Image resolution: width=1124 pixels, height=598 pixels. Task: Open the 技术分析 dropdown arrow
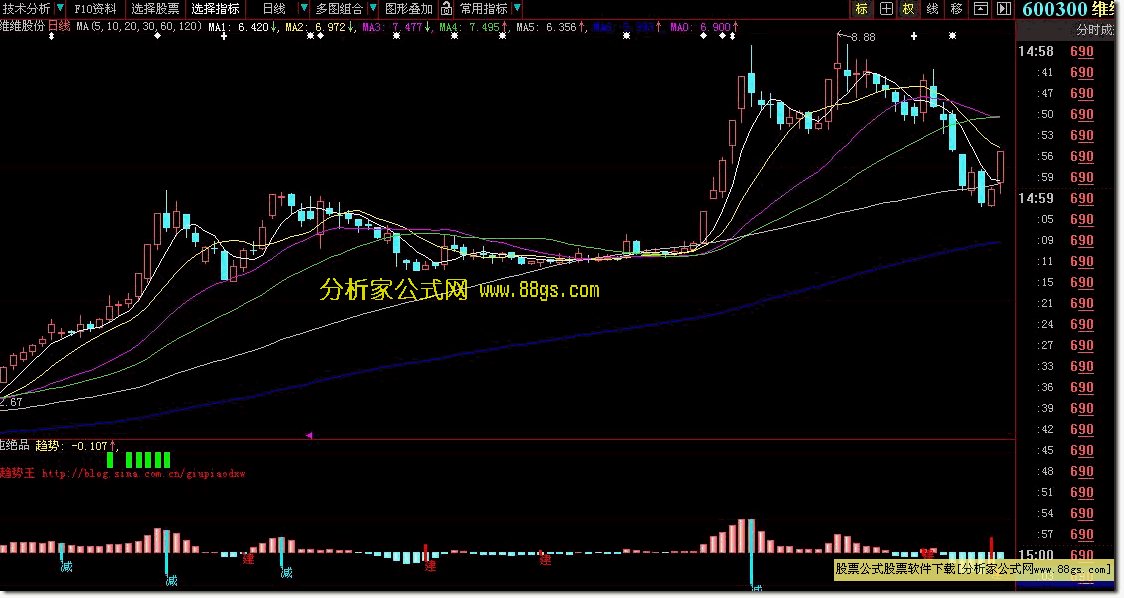tap(59, 9)
